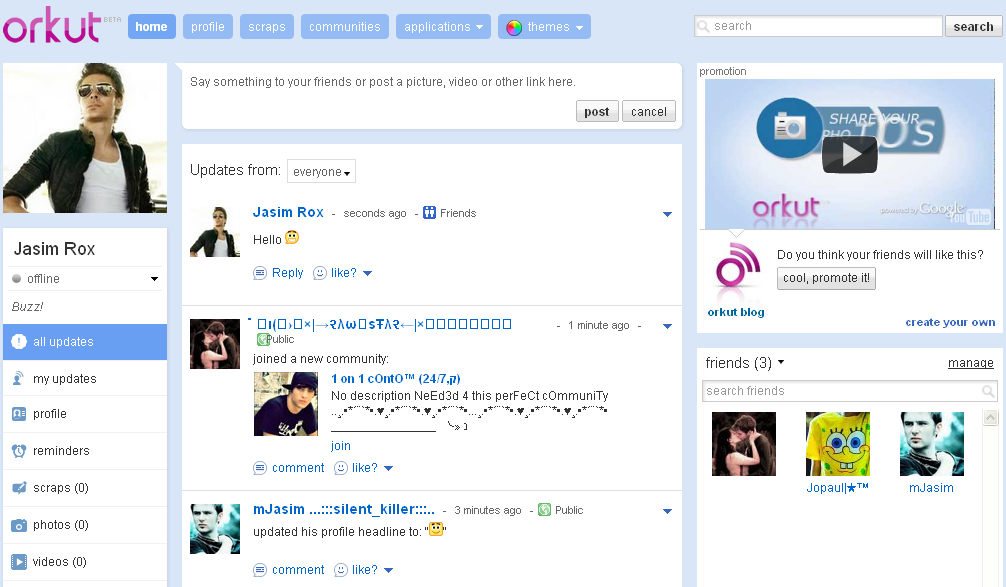Play the Share Your Photos promotion video
This screenshot has width=1006, height=587.
pos(849,155)
